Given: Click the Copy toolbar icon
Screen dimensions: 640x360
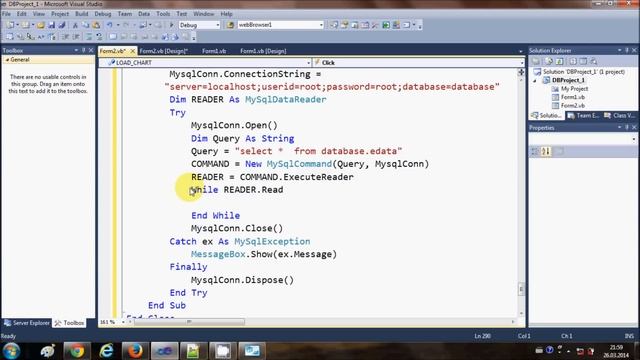Looking at the screenshot, I should pyautogui.click(x=86, y=25).
